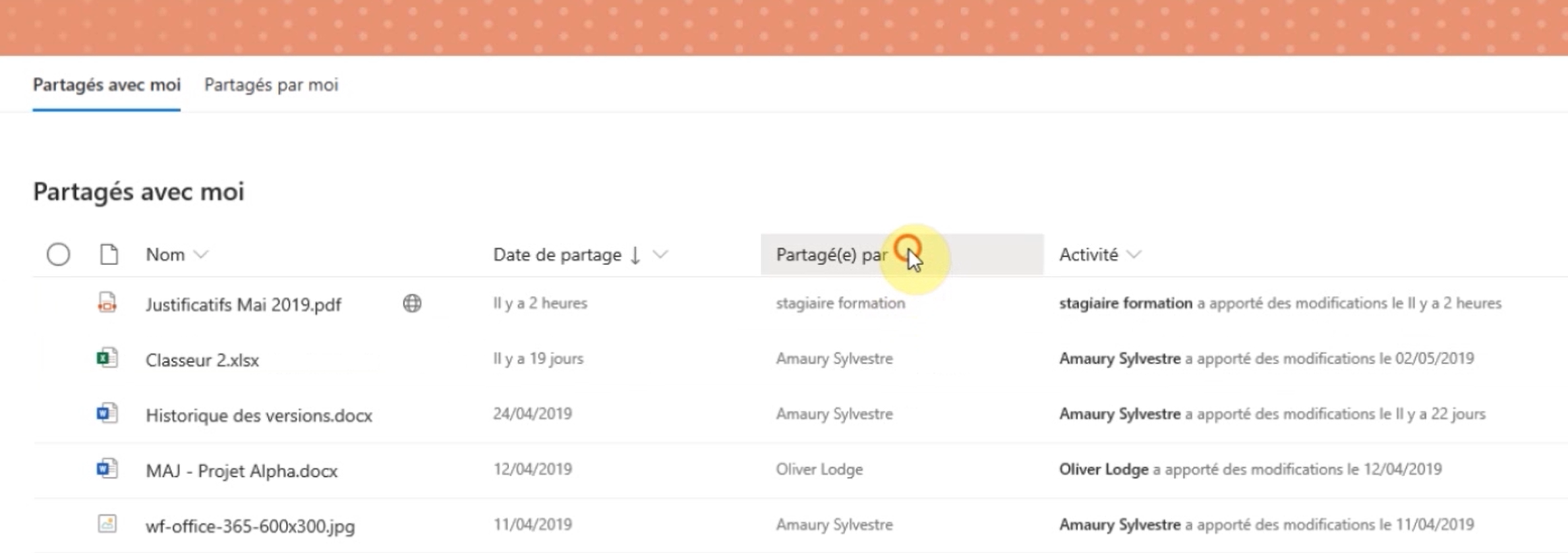Expand the Nom column dropdown chevron
This screenshot has height=553, width=1568.
click(x=201, y=255)
